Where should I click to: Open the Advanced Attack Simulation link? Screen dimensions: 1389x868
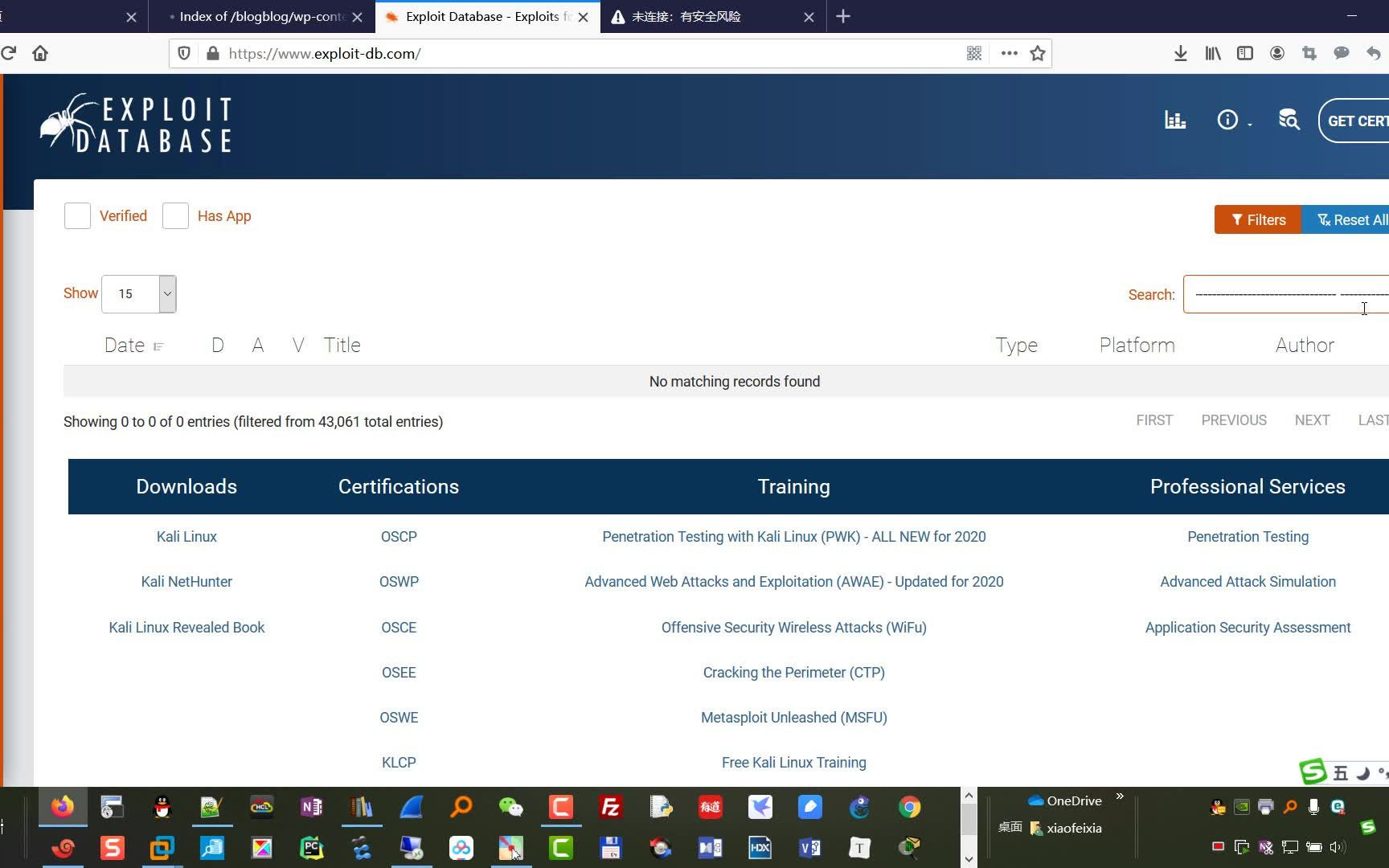[1248, 582]
